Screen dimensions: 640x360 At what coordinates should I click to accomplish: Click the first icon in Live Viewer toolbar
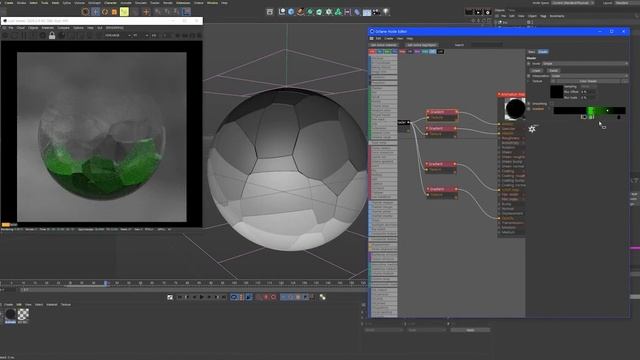pyautogui.click(x=6, y=36)
